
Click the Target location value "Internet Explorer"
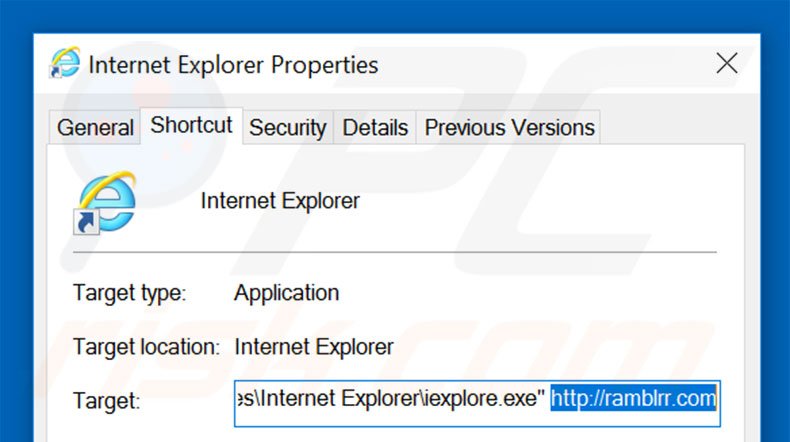(314, 347)
